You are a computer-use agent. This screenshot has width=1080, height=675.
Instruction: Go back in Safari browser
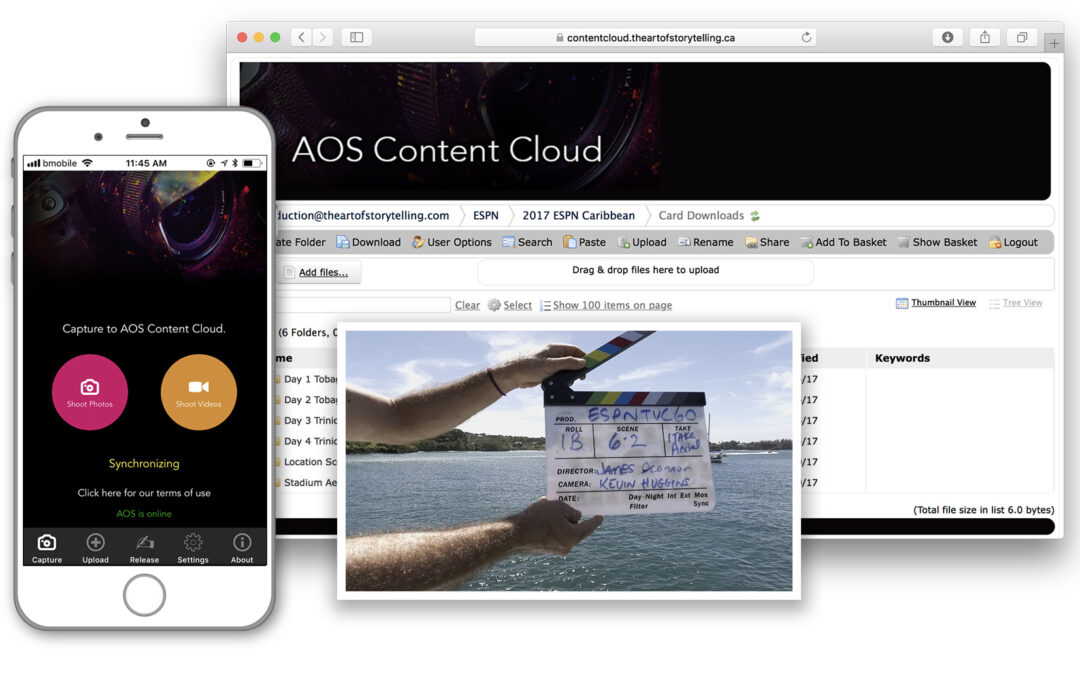click(x=301, y=37)
